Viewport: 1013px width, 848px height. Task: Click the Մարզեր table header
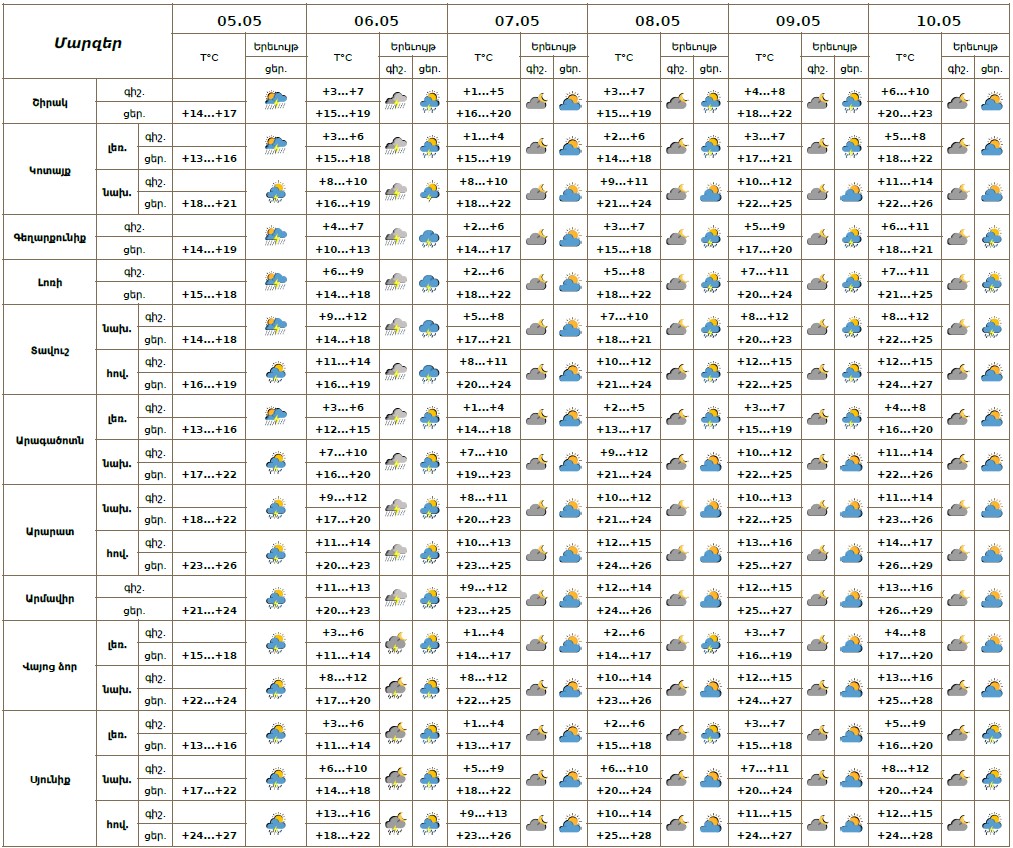point(88,42)
